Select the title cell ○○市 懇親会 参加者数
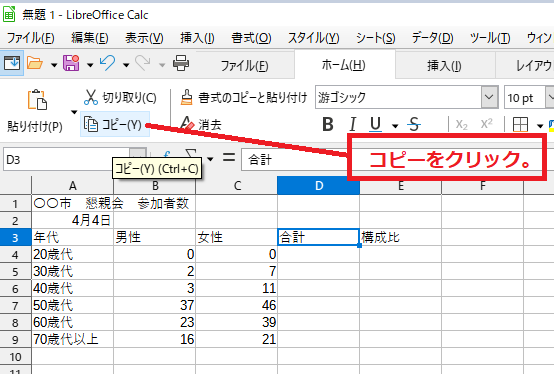 72,203
